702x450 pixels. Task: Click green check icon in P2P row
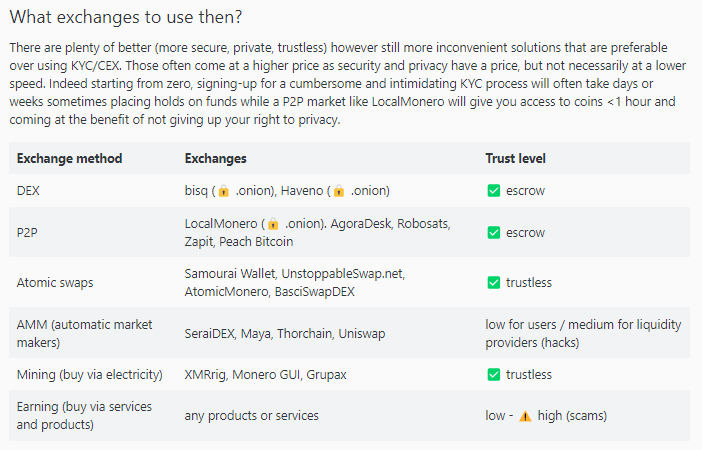pyautogui.click(x=493, y=233)
